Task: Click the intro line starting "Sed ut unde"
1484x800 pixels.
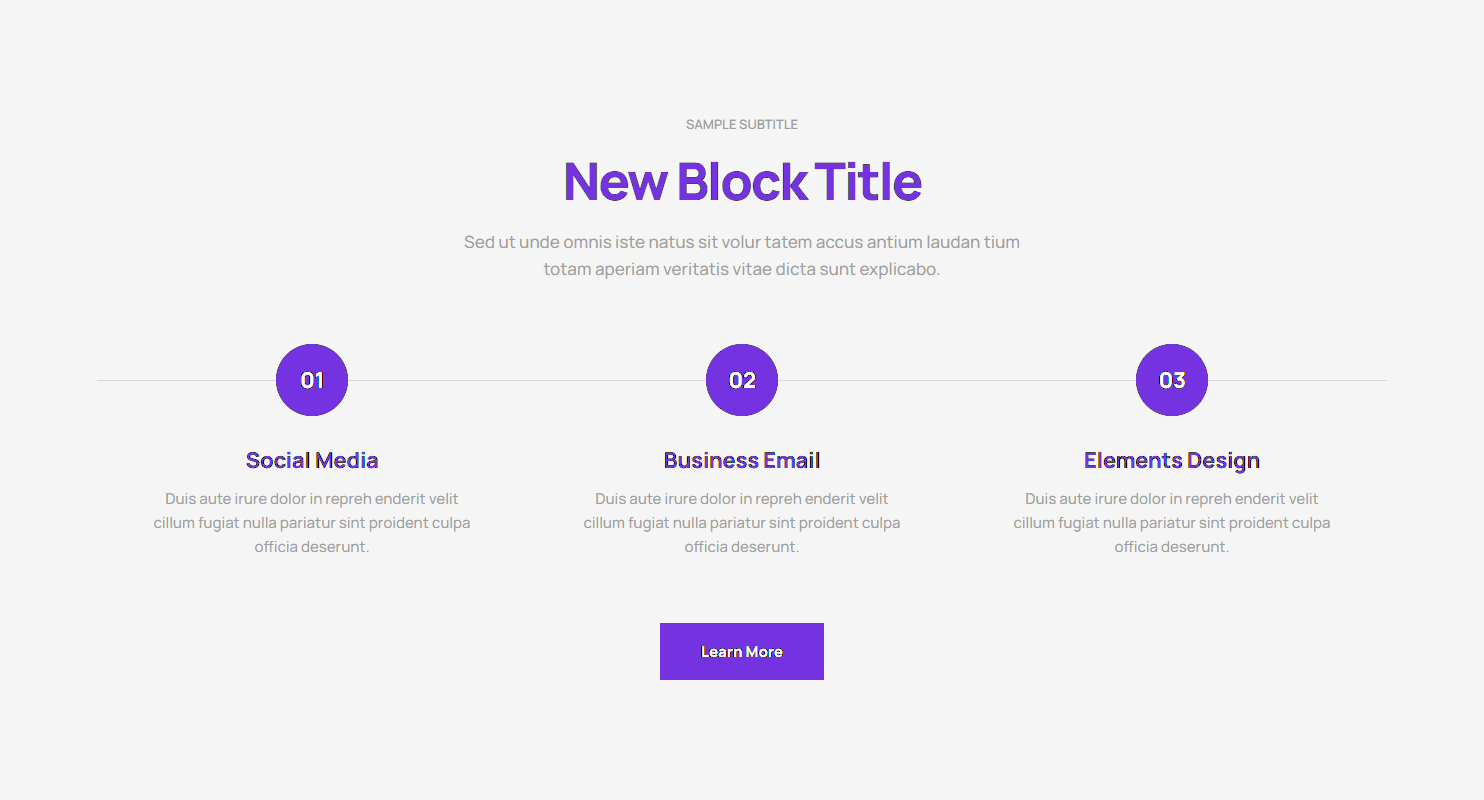Action: coord(742,242)
